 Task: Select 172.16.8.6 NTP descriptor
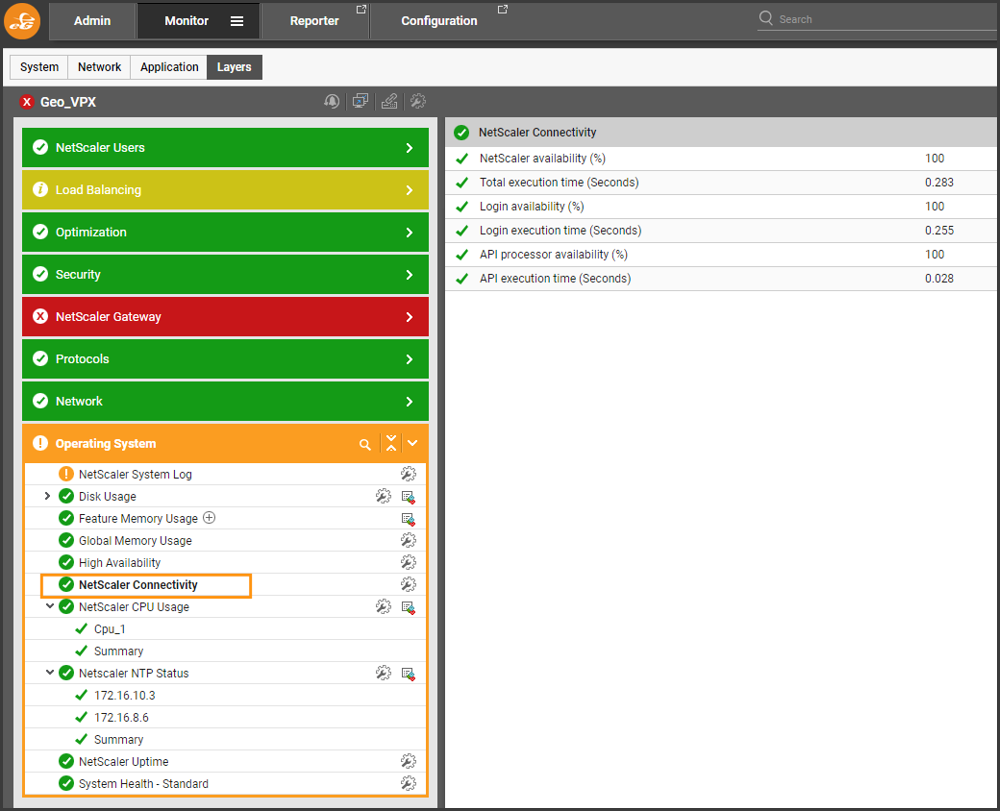121,718
